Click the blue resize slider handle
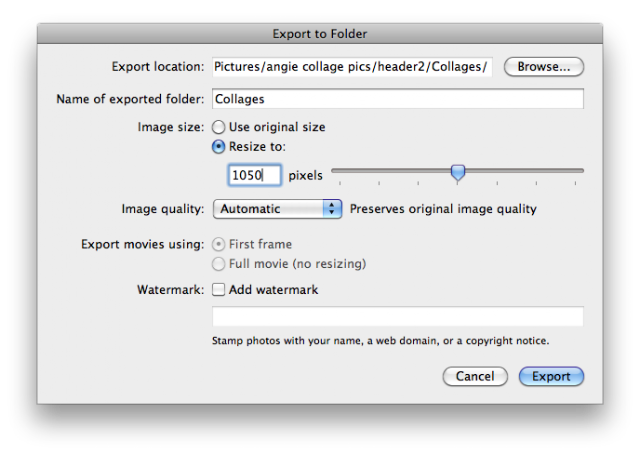 tap(458, 172)
